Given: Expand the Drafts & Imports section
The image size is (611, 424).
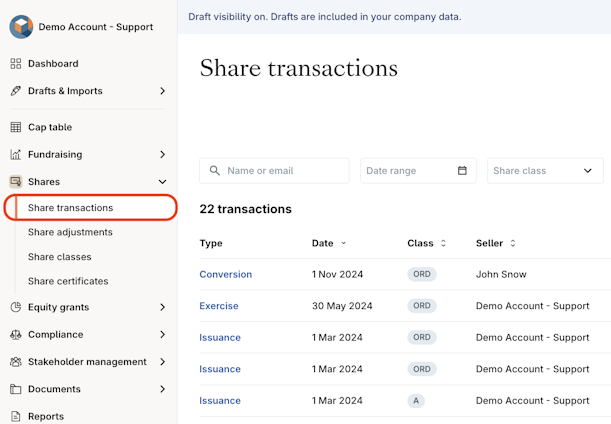Looking at the screenshot, I should [x=162, y=91].
